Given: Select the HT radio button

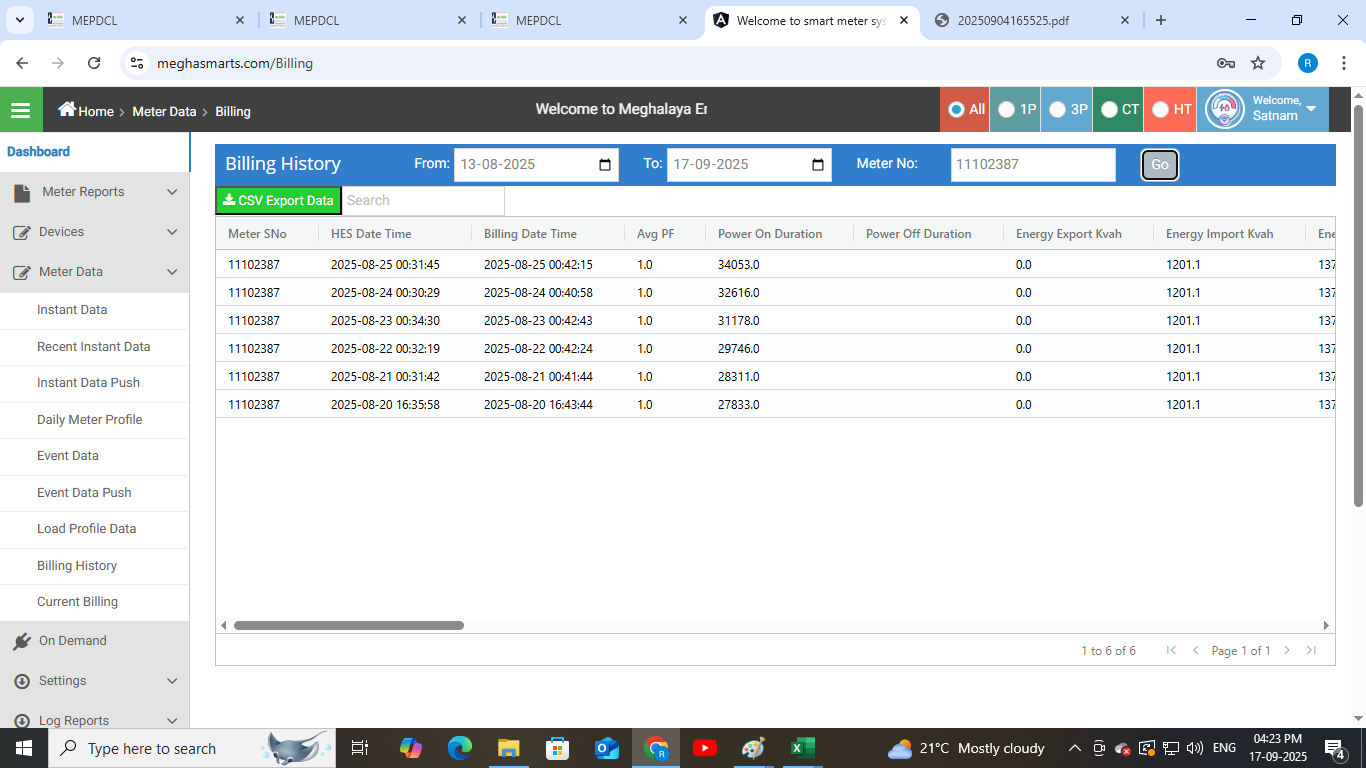Looking at the screenshot, I should pos(1161,110).
